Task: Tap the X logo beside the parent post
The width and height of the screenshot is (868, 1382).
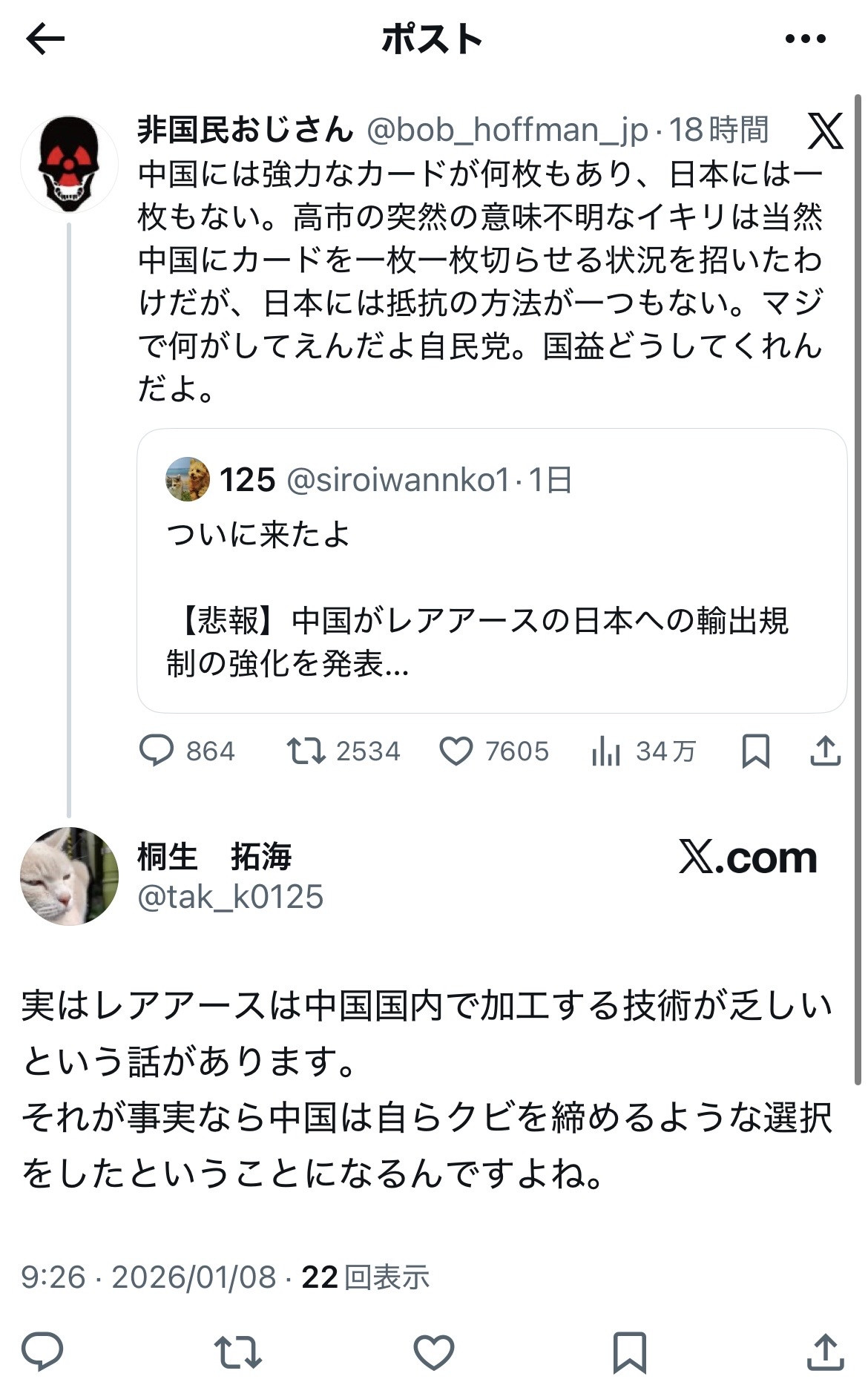Action: coord(825,131)
